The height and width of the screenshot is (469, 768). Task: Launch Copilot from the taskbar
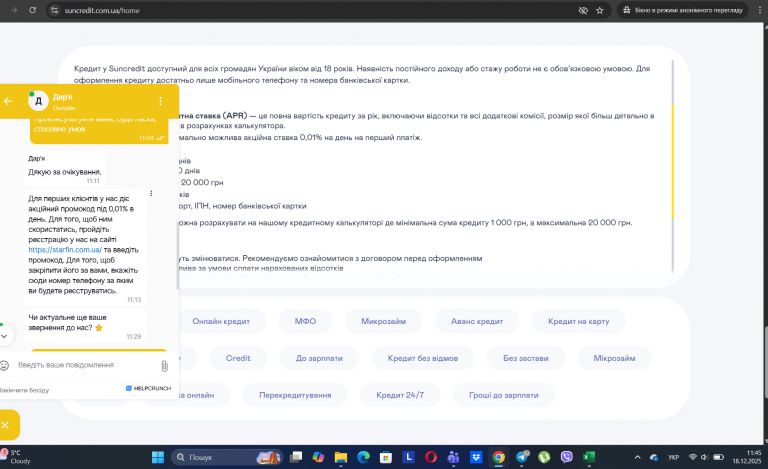pyautogui.click(x=318, y=457)
